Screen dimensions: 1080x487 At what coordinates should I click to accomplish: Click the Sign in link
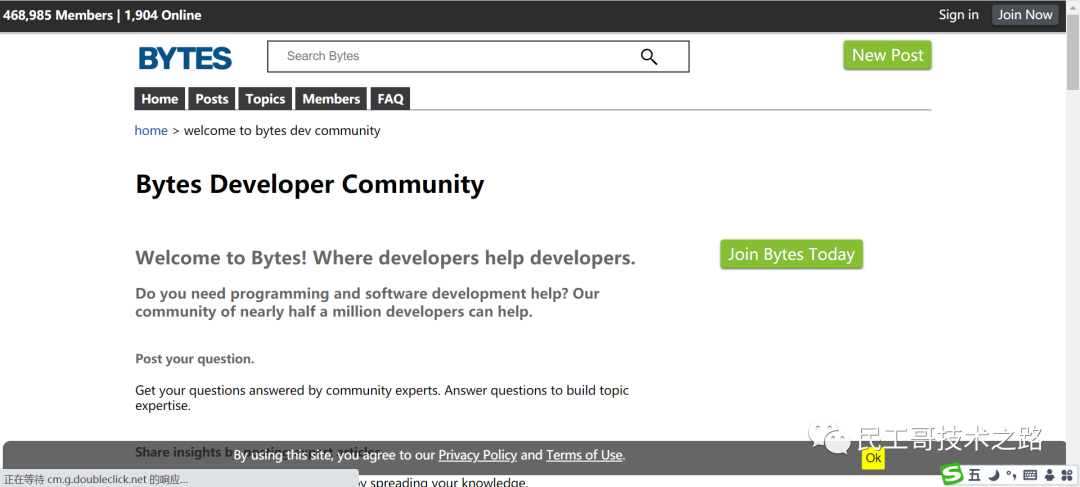[x=958, y=14]
